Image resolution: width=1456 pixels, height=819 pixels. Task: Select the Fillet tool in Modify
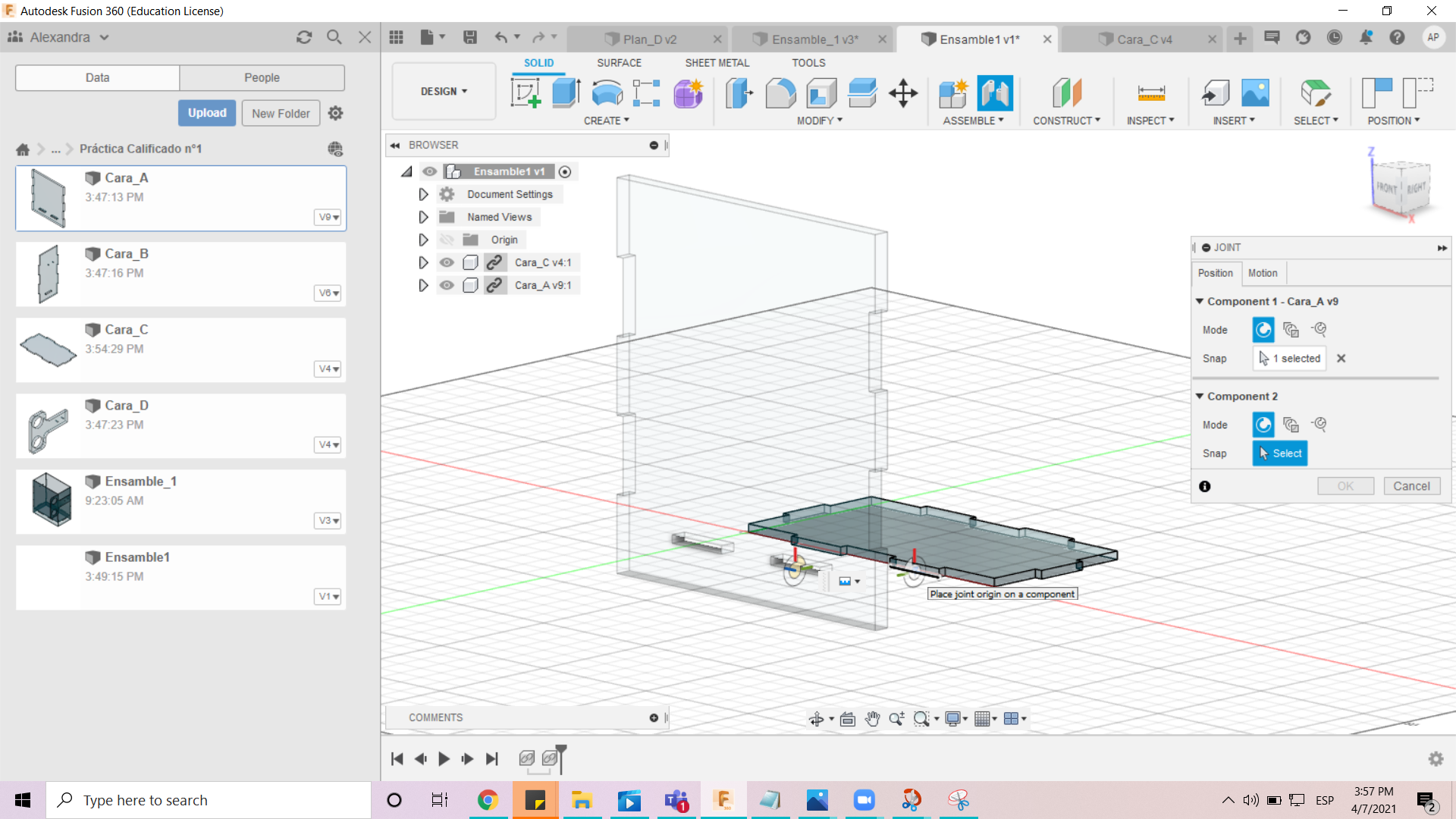pos(780,93)
